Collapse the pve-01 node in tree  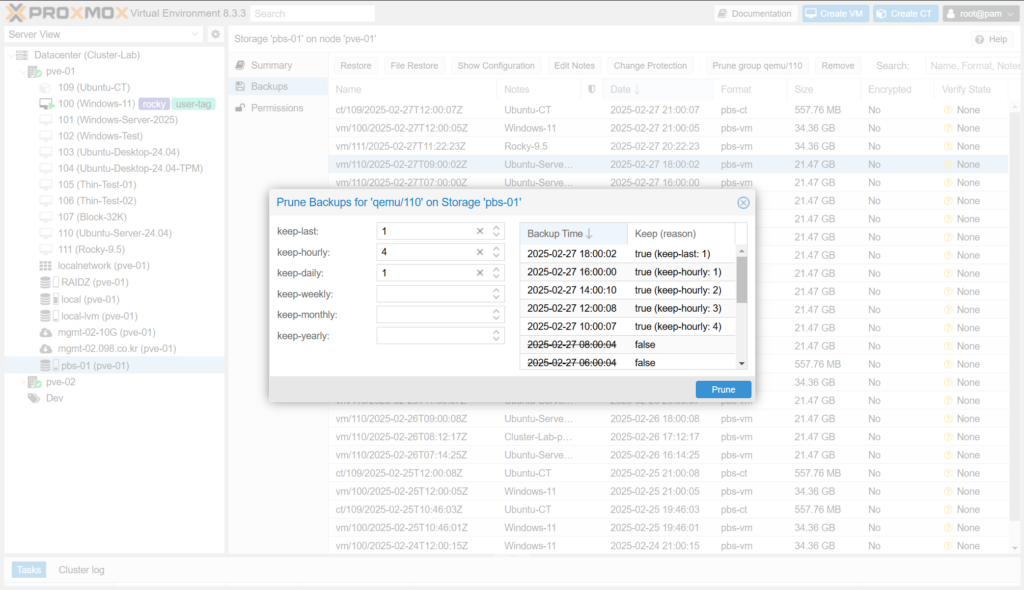point(21,72)
